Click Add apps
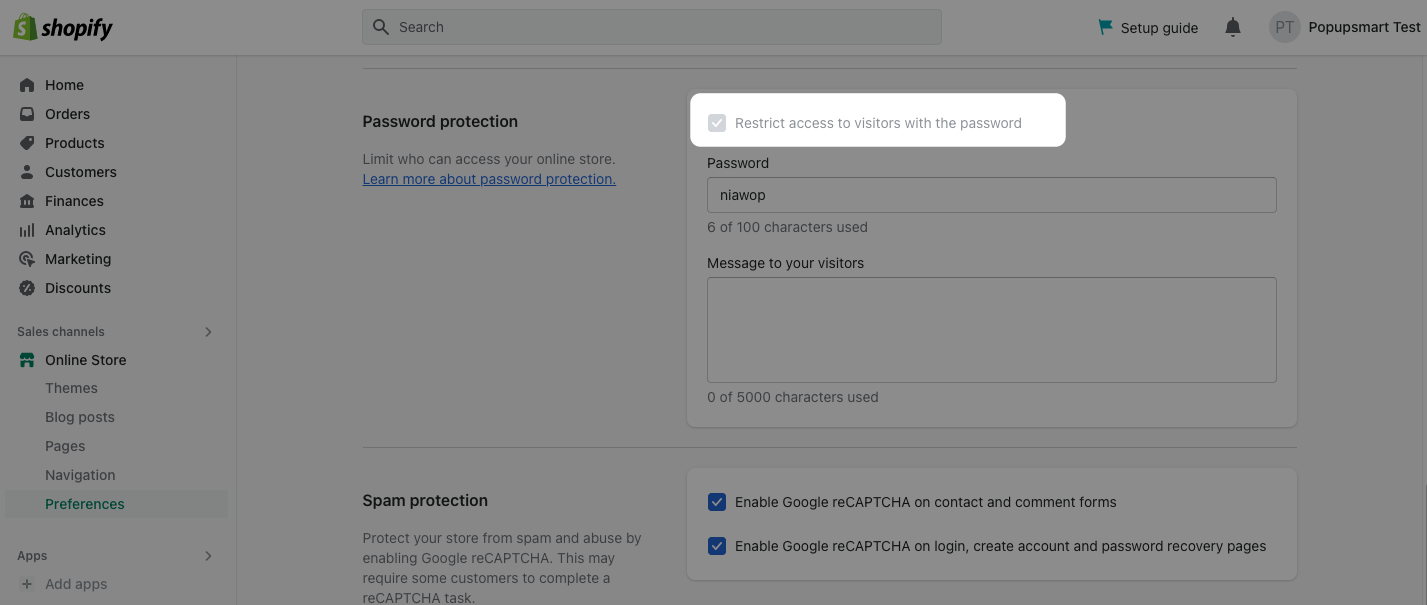Image resolution: width=1427 pixels, height=605 pixels. (x=76, y=584)
